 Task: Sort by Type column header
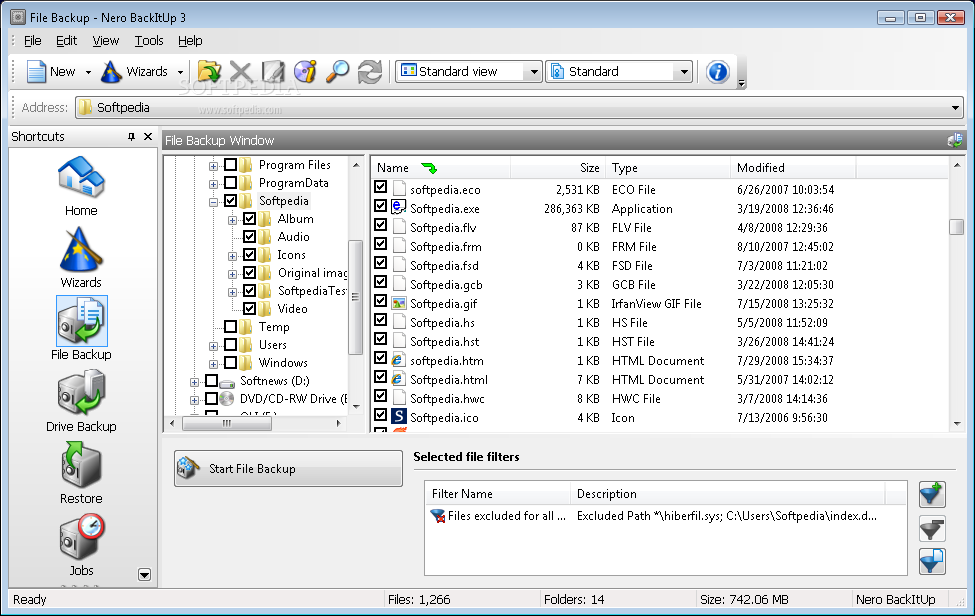pos(668,168)
